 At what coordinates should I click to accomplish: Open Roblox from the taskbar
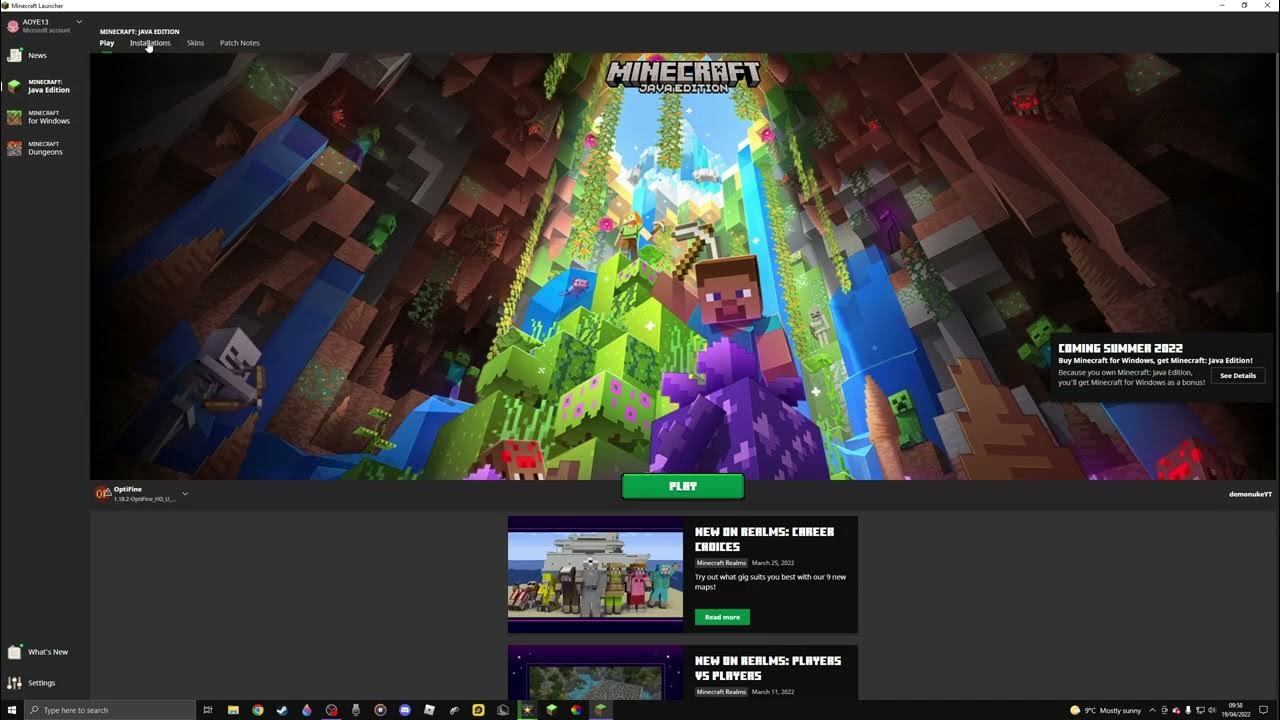[430, 710]
